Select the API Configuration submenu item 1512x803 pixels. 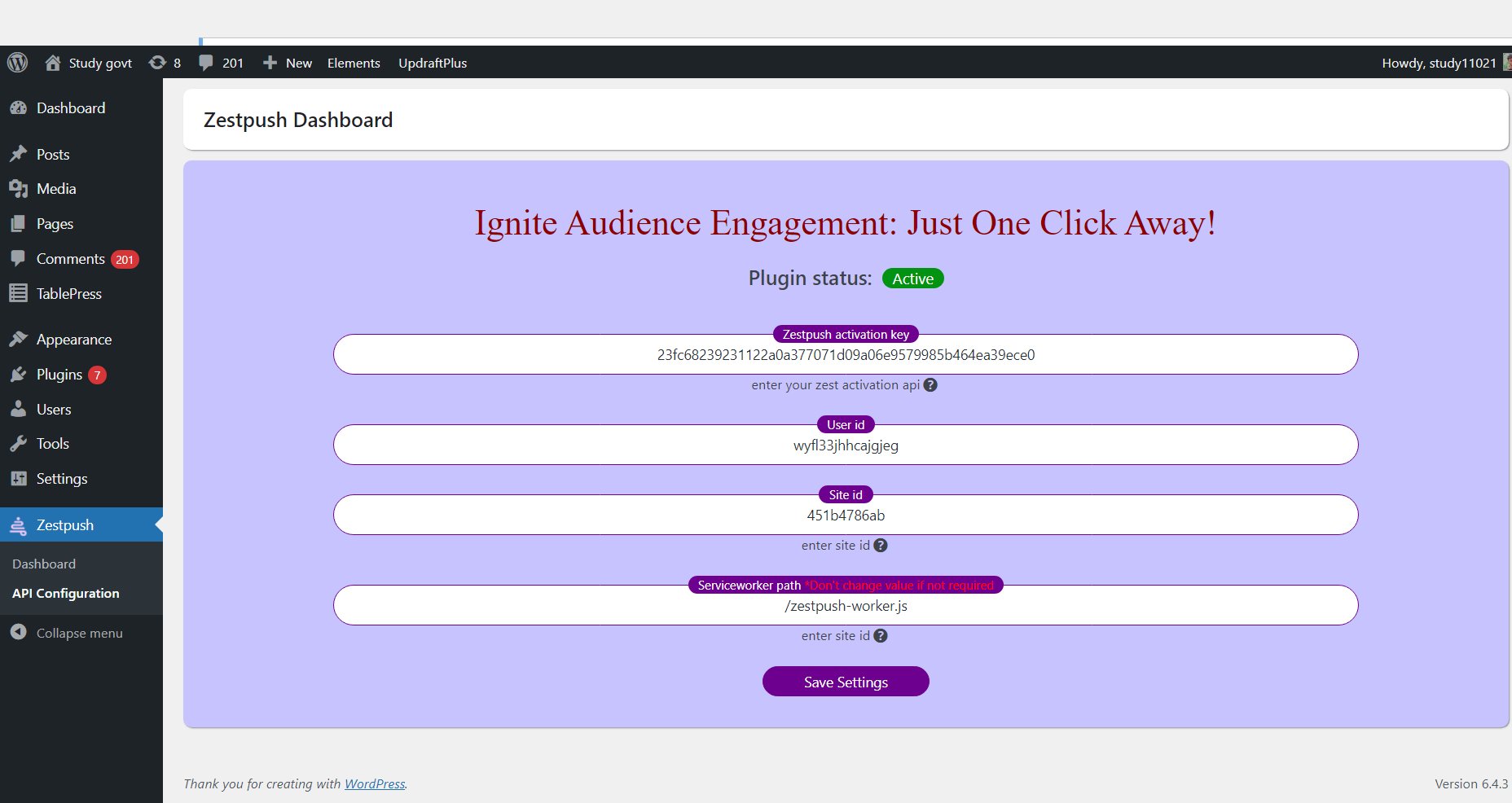click(x=66, y=593)
